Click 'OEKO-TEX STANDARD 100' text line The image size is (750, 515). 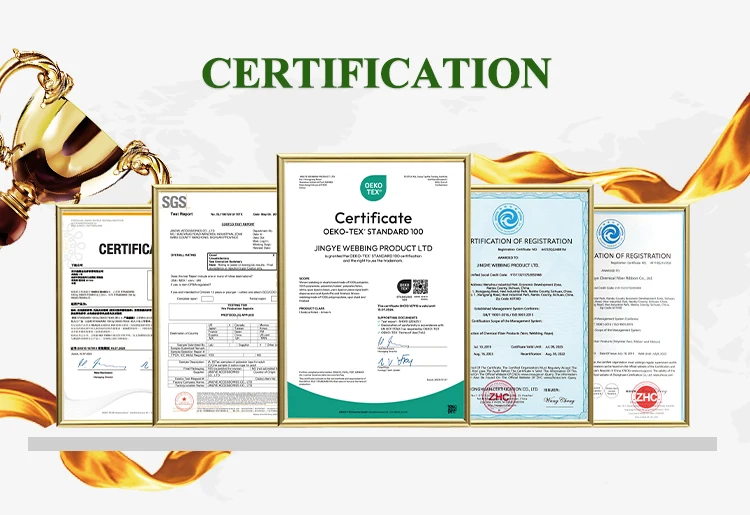pyautogui.click(x=373, y=232)
